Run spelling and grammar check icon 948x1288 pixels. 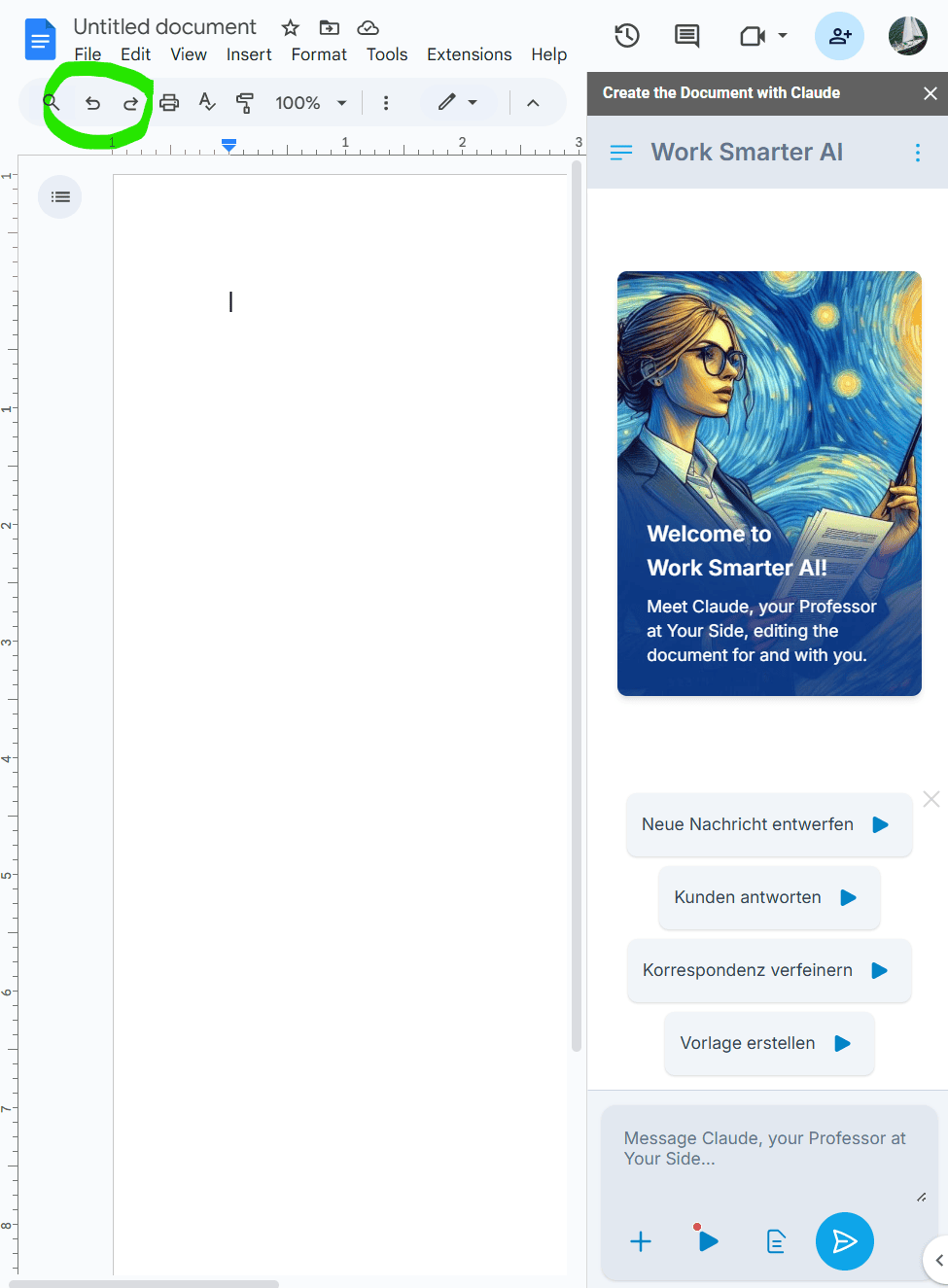coord(207,102)
